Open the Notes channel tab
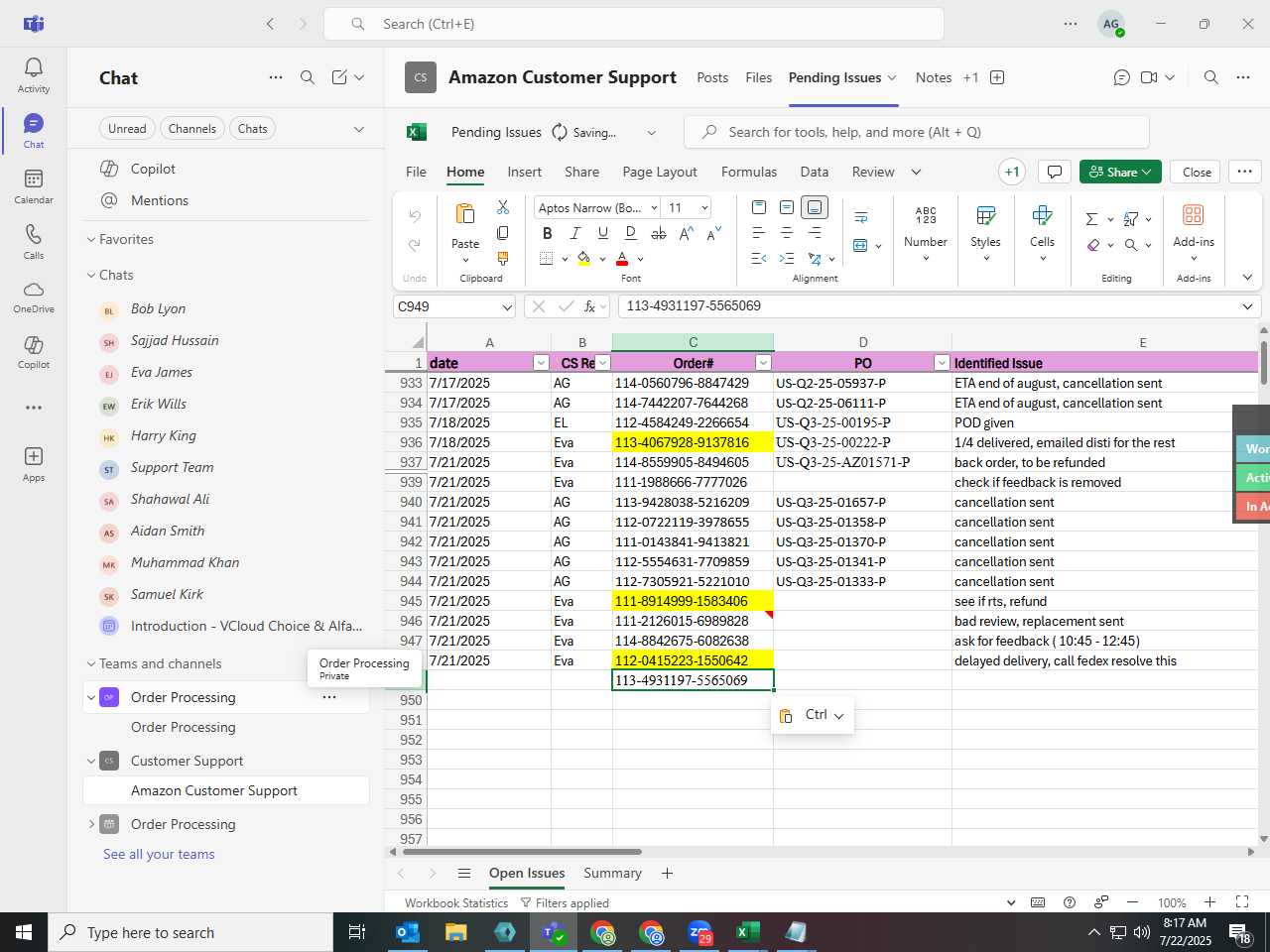The width and height of the screenshot is (1270, 952). [934, 77]
